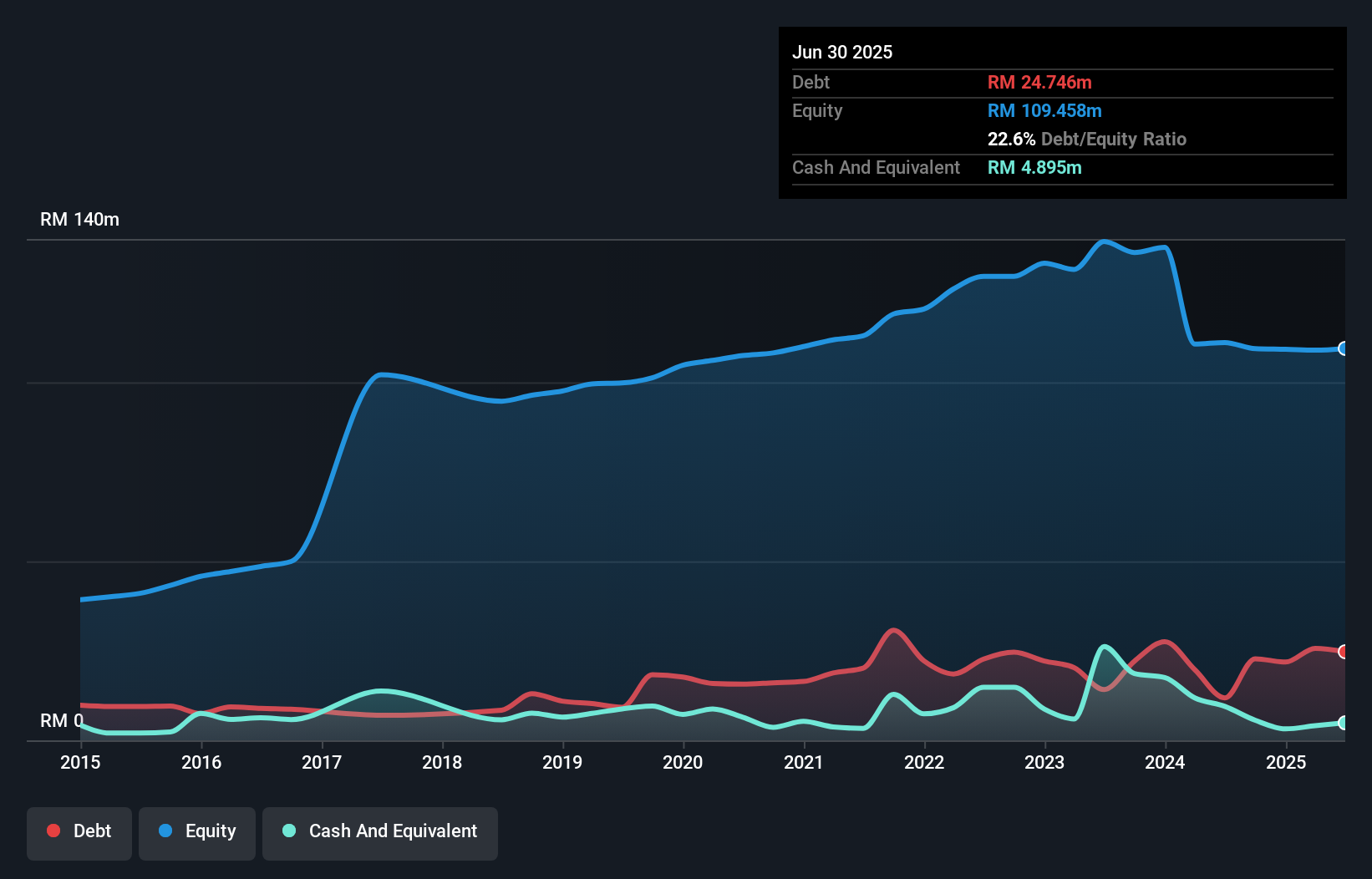The height and width of the screenshot is (879, 1372).
Task: Click the Equity endpoint marker on chart
Action: 1343,348
